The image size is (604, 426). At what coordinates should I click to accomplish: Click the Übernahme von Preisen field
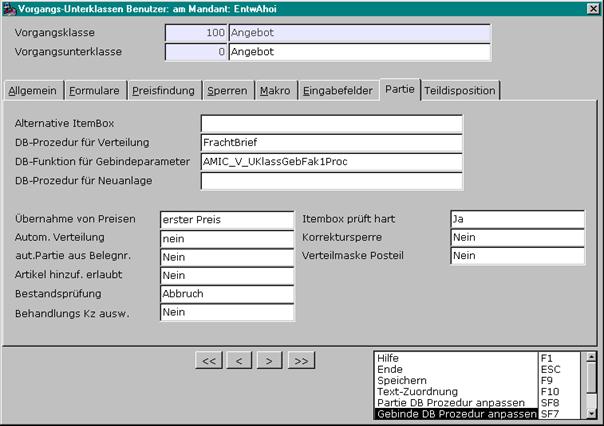point(227,220)
